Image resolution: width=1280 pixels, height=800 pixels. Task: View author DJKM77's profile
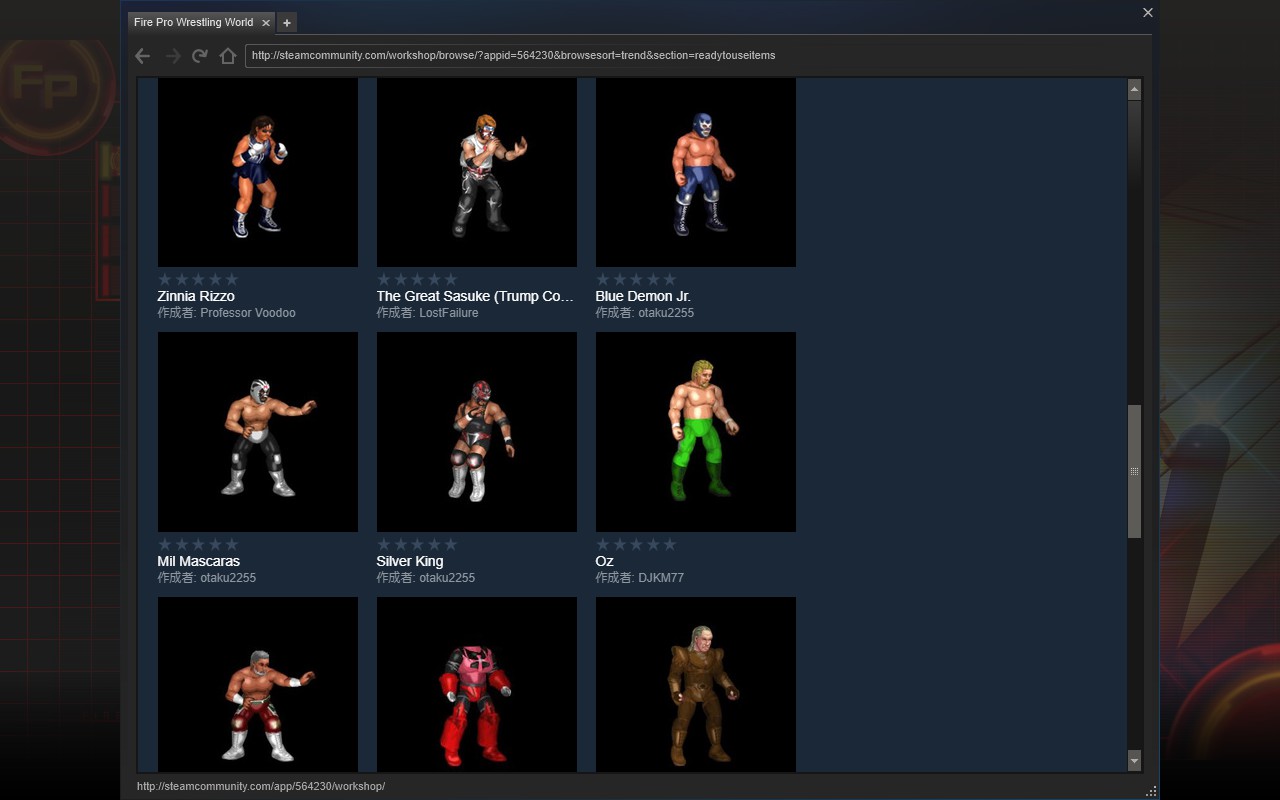661,578
